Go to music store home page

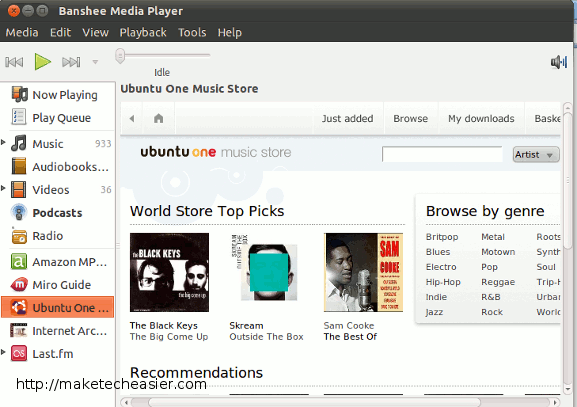[159, 118]
